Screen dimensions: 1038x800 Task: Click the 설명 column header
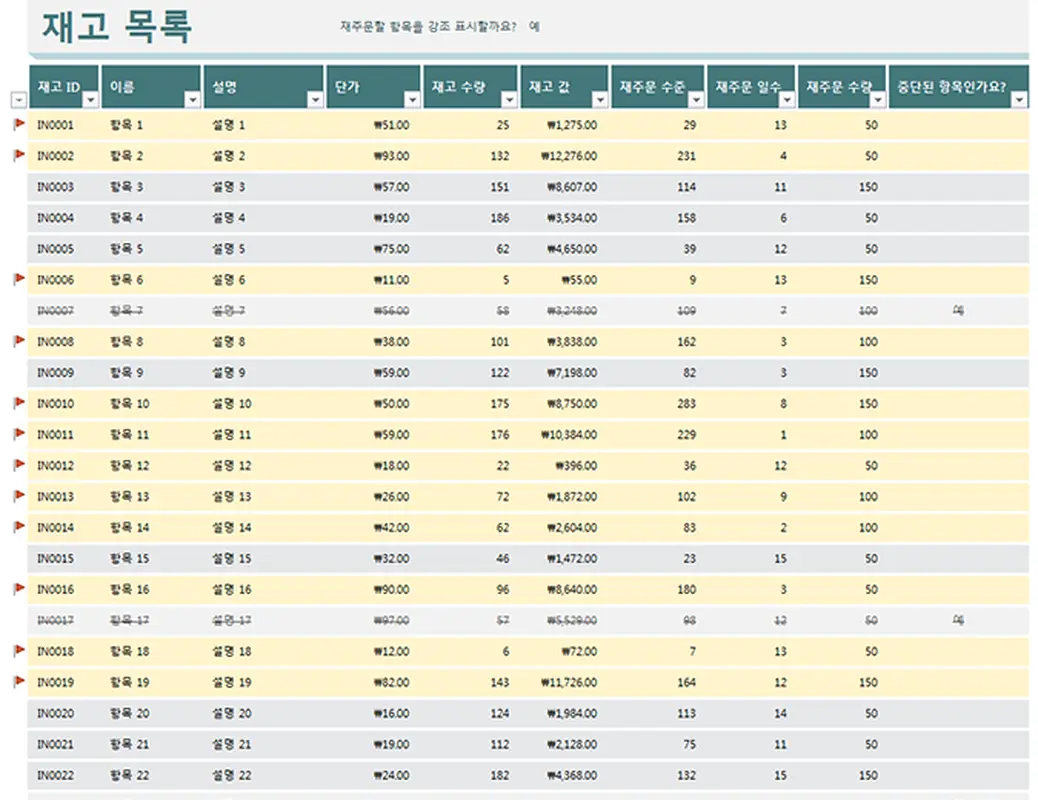[263, 87]
